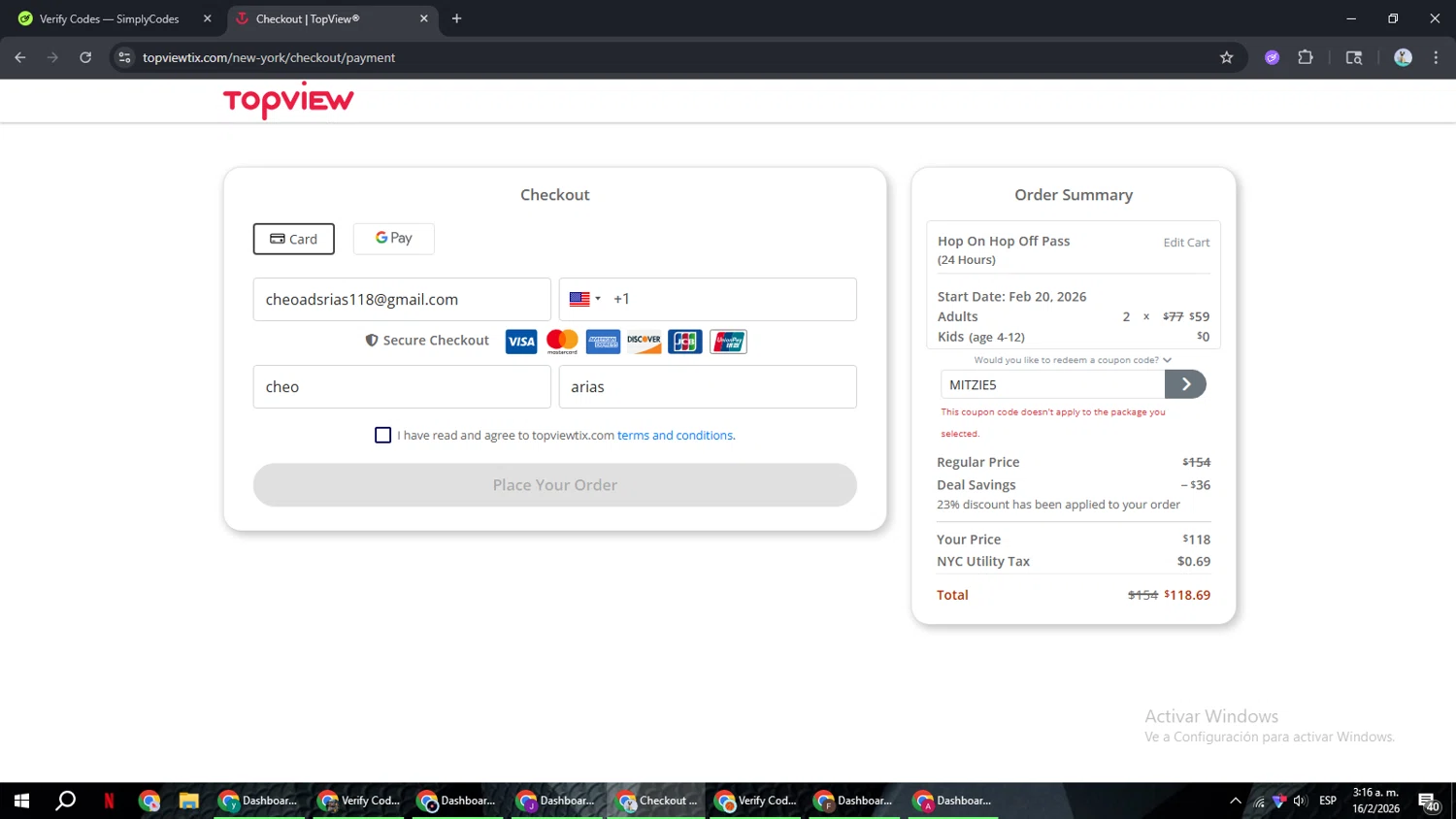This screenshot has width=1456, height=819.
Task: Open Windows taskbar search
Action: pos(65,801)
